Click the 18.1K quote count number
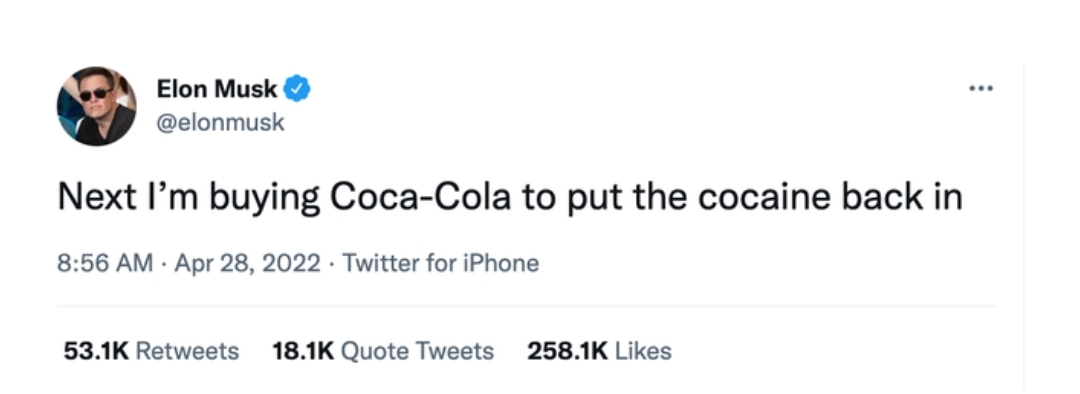Viewport: 1080px width, 394px height. (x=303, y=351)
